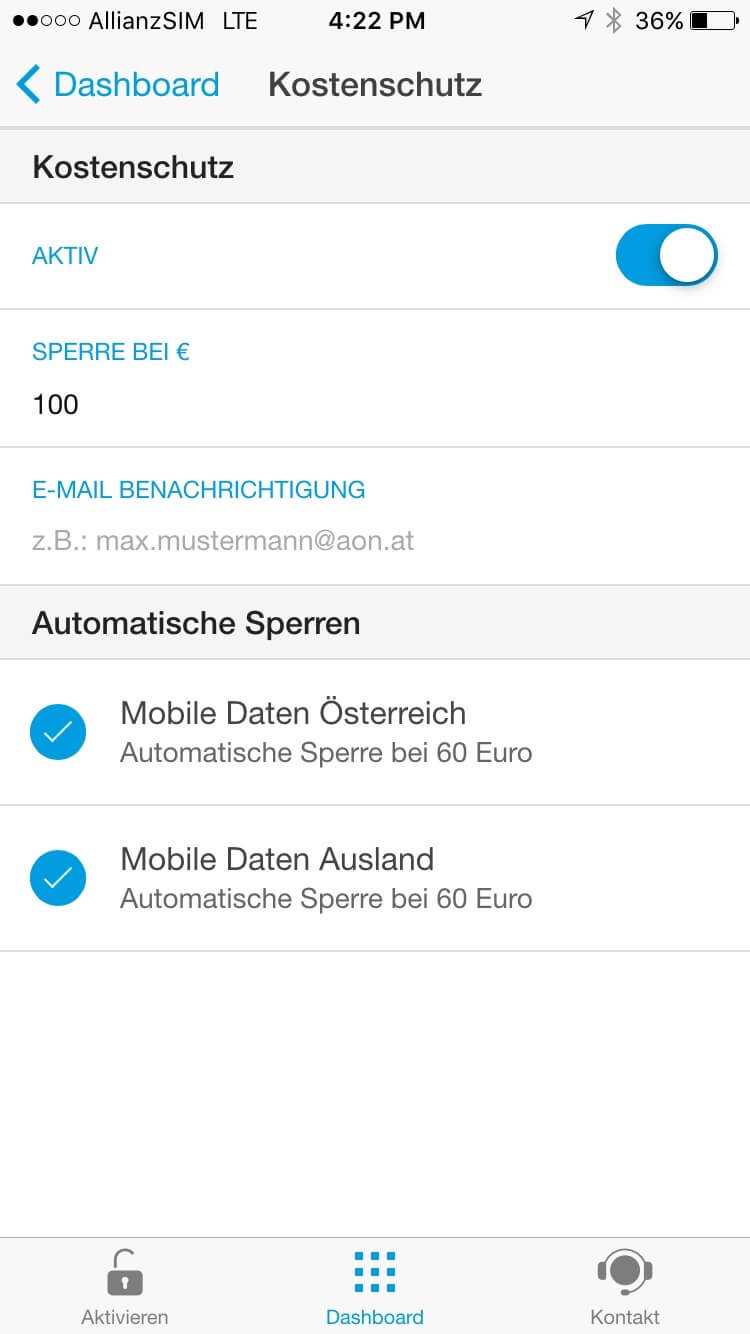The height and width of the screenshot is (1334, 750).
Task: Tap the Dashboard grid icon
Action: tap(375, 1272)
